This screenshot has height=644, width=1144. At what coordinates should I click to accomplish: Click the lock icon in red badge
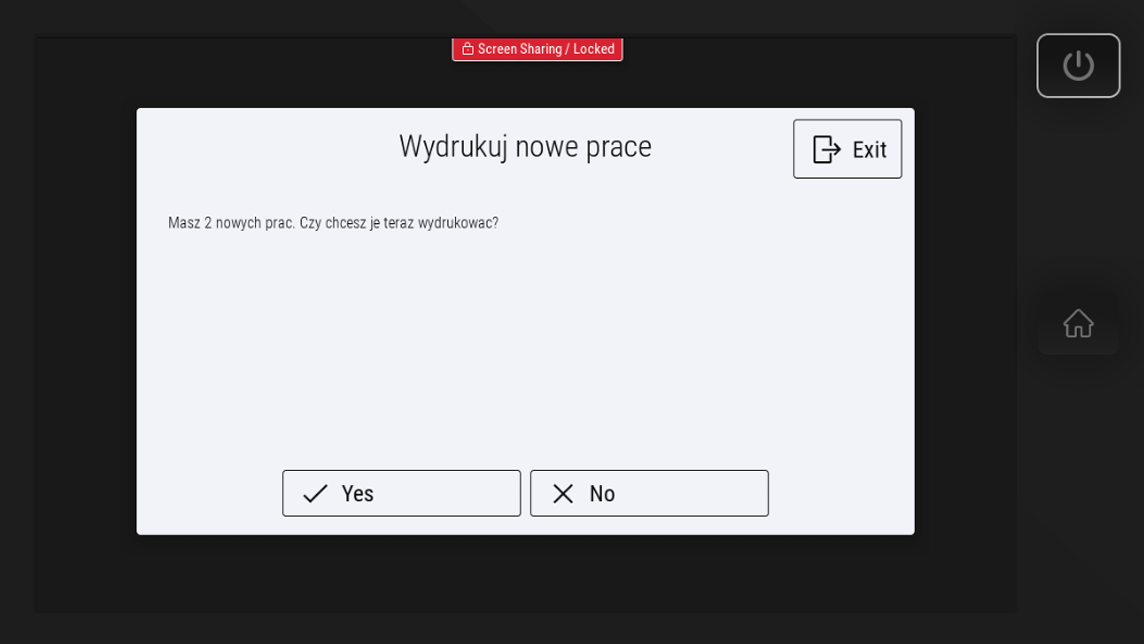(x=468, y=49)
